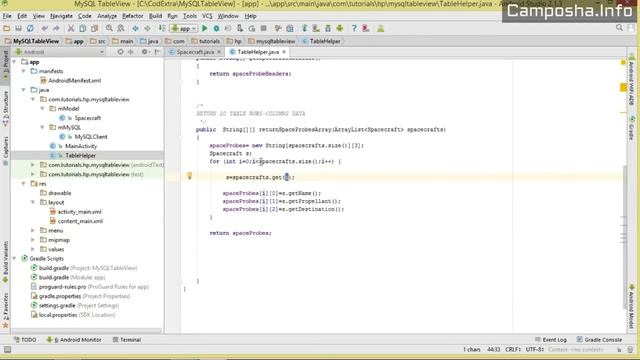Click the Save All toolbar icon
The image size is (640, 360).
coord(18,28)
